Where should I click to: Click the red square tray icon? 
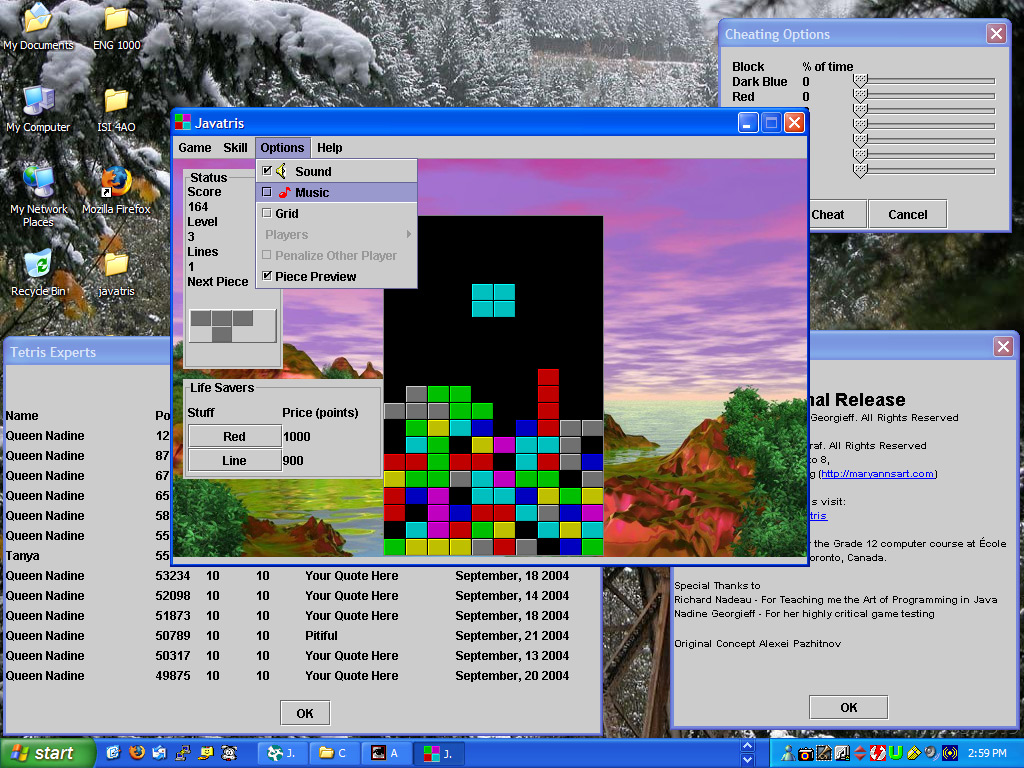pos(878,753)
